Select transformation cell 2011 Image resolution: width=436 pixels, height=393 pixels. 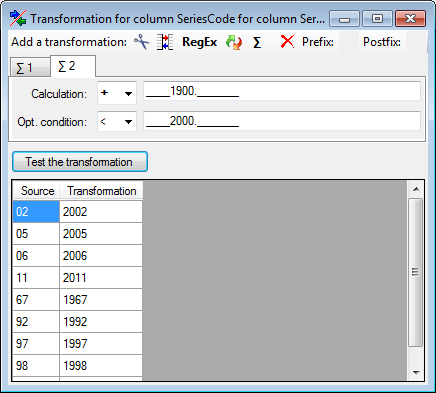(x=101, y=278)
